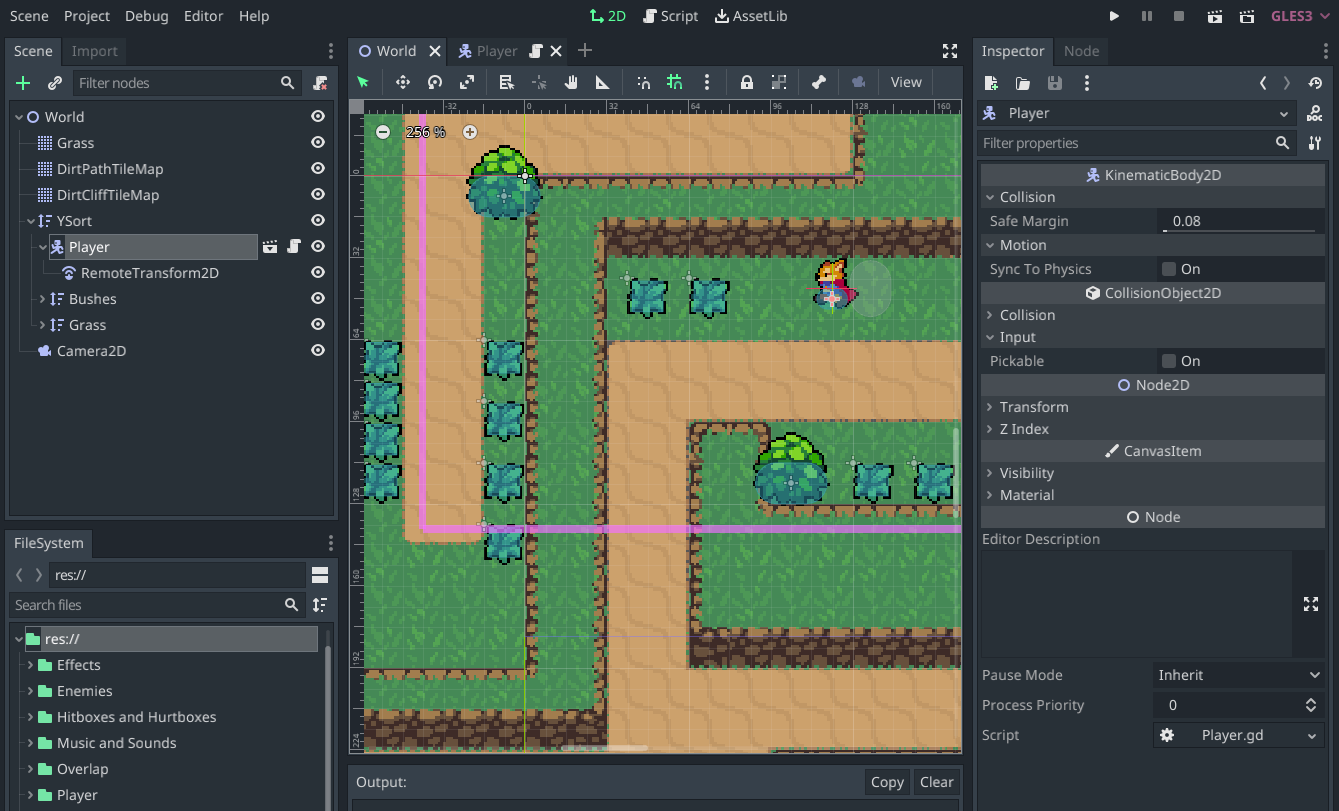The height and width of the screenshot is (811, 1339).
Task: Activate the Scale Mode tool
Action: coord(467,82)
